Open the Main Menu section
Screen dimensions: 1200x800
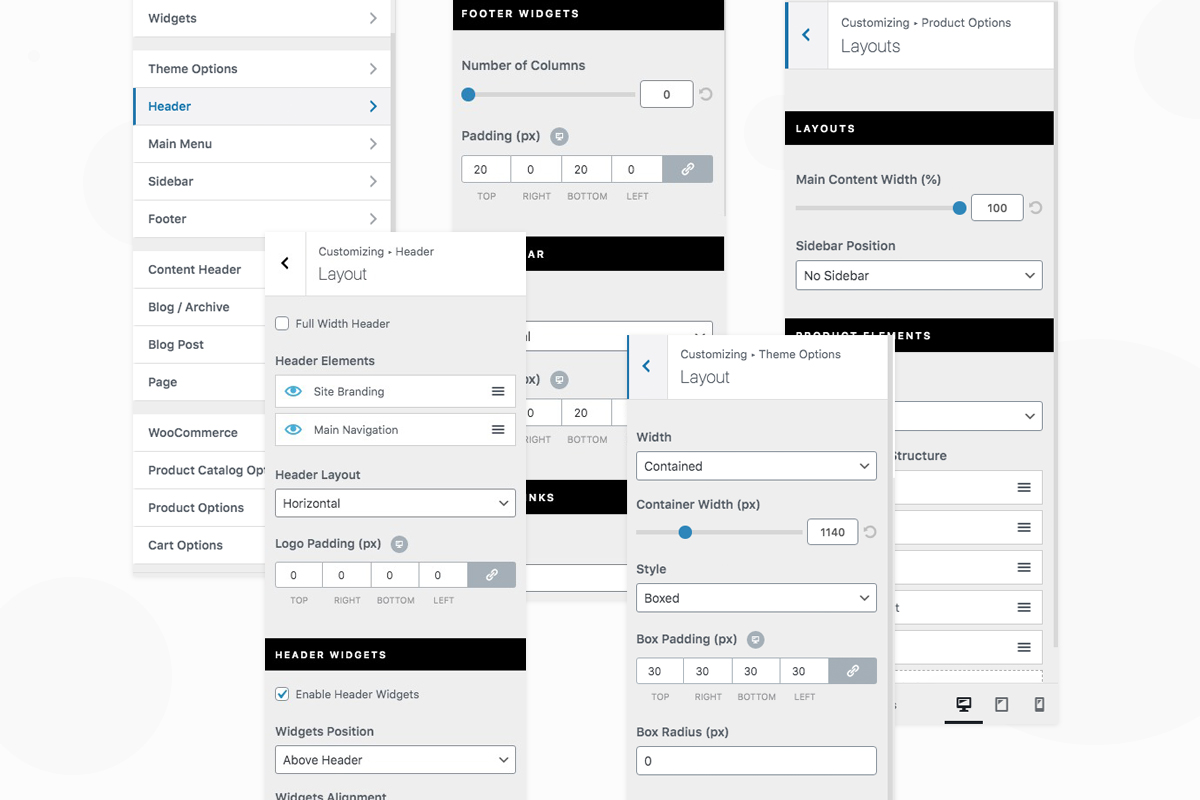(262, 144)
